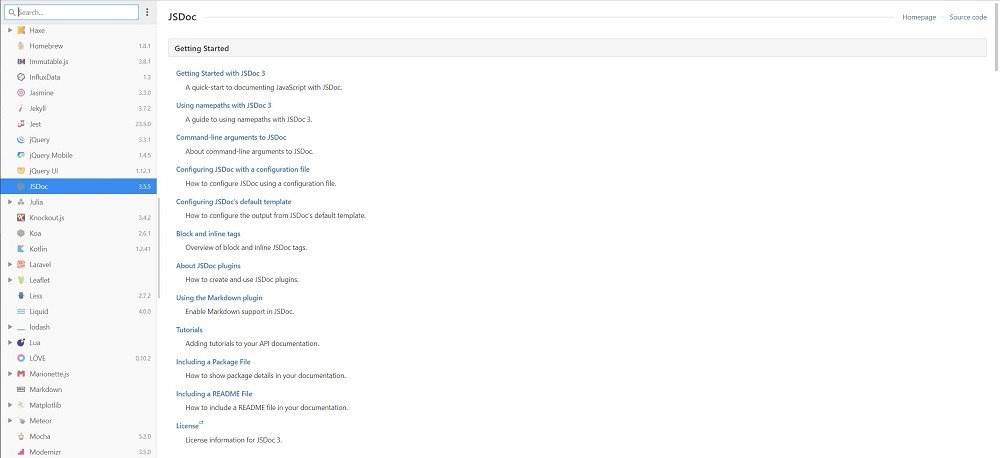Viewport: 1000px width, 458px height.
Task: Expand the Marionette.js tree arrow
Action: pyautogui.click(x=10, y=374)
